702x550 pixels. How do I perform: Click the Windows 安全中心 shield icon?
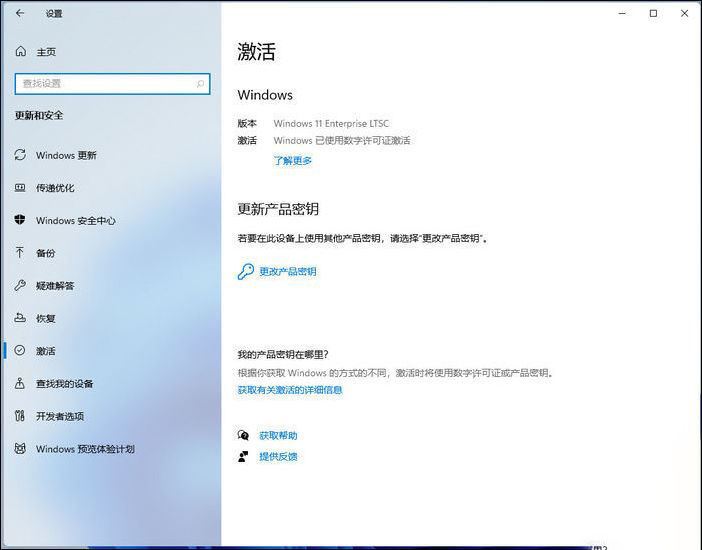(20, 220)
